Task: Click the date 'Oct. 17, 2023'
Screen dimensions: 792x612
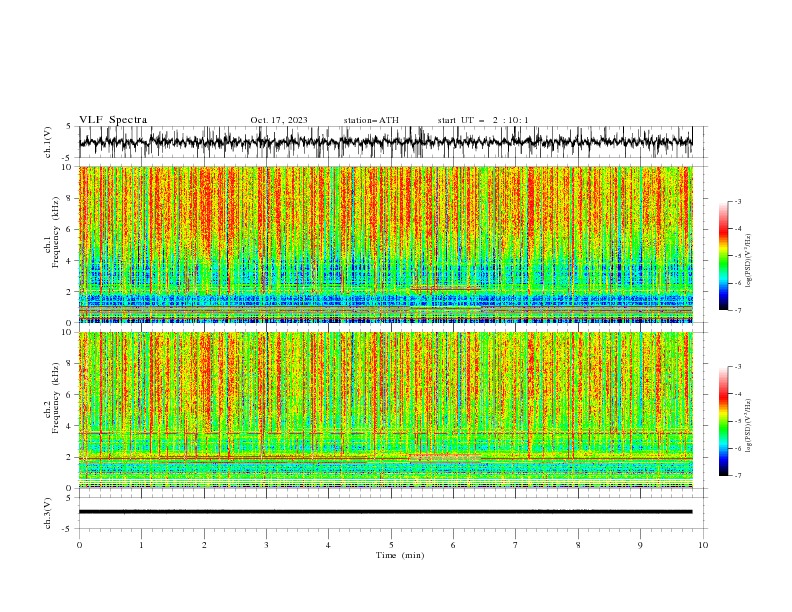Action: [279, 120]
